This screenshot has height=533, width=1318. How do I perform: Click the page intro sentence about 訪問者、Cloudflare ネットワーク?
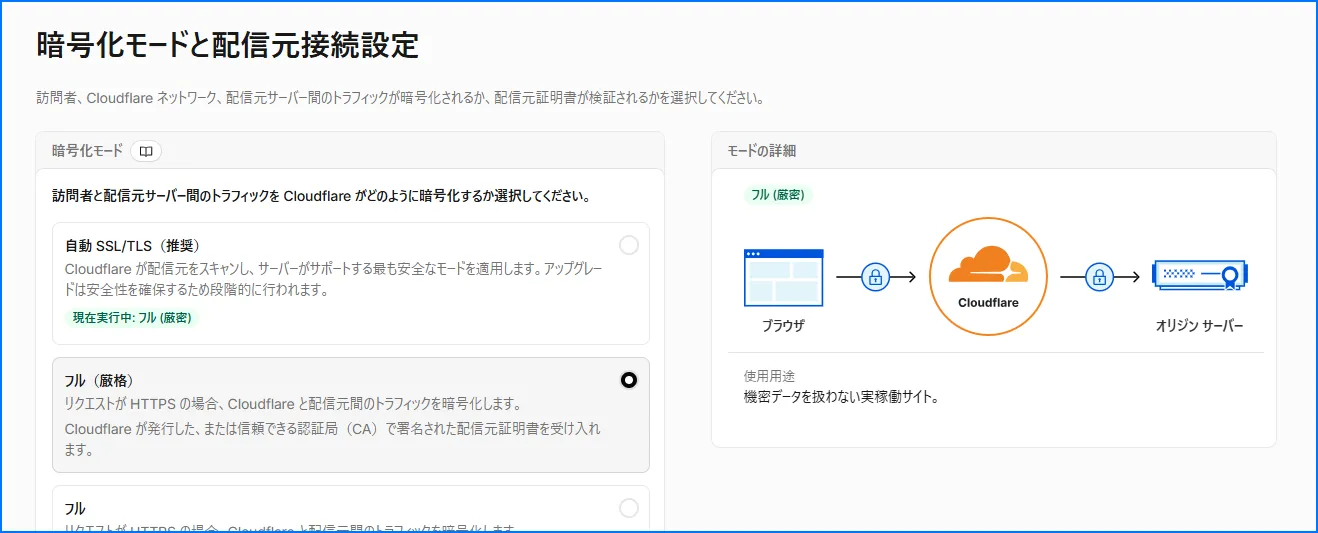400,99
